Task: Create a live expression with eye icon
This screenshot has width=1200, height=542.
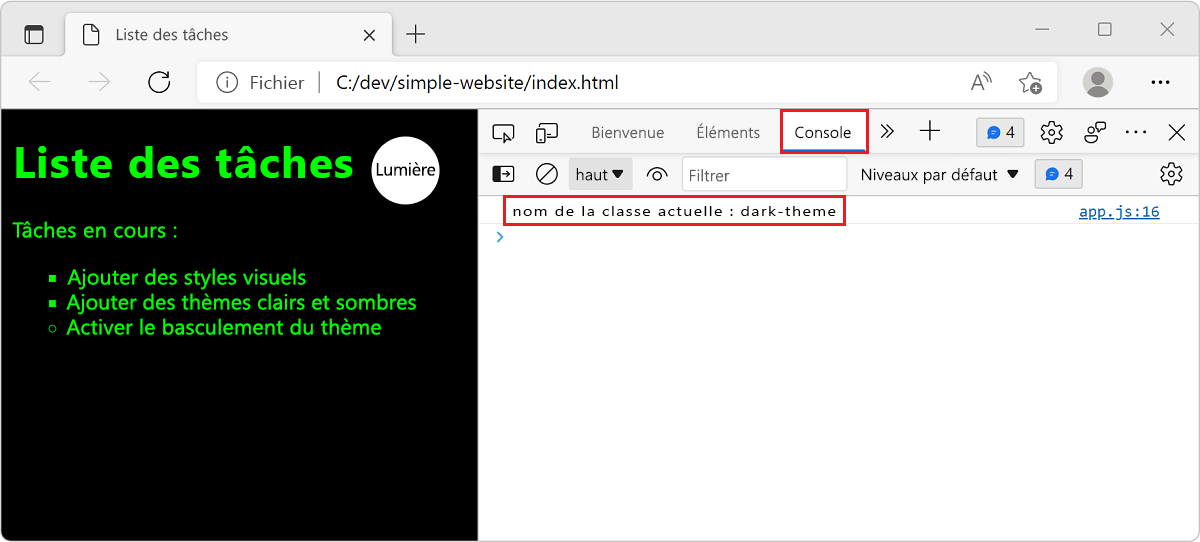Action: tap(657, 174)
